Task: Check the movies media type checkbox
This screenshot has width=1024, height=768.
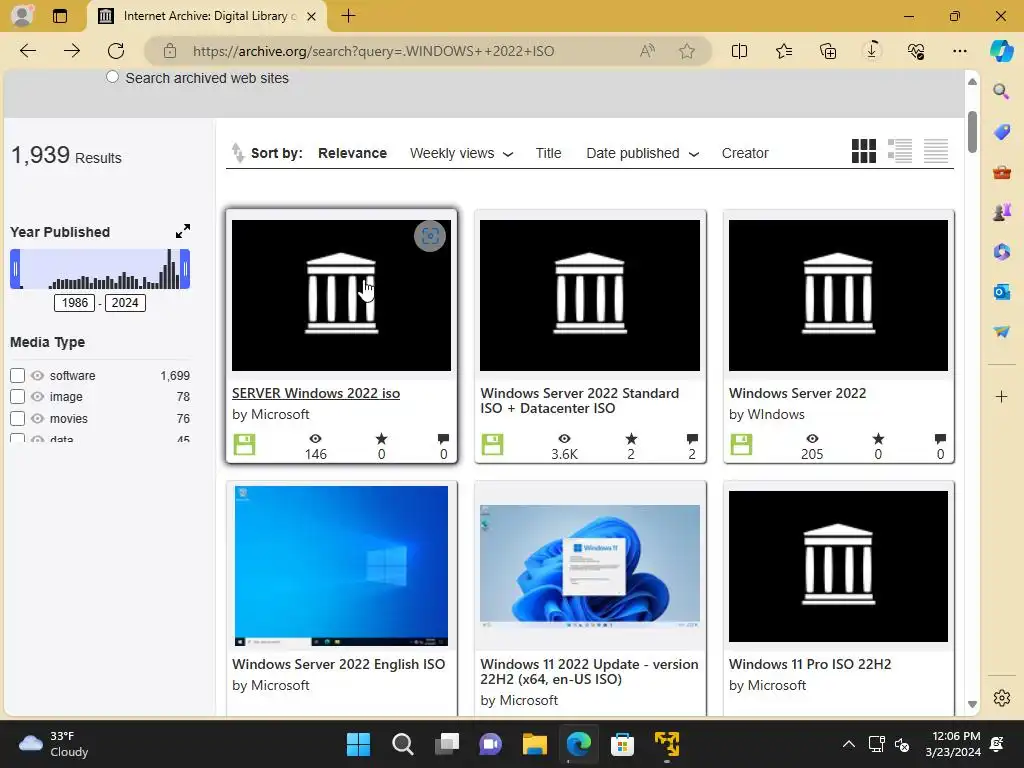Action: [18, 418]
